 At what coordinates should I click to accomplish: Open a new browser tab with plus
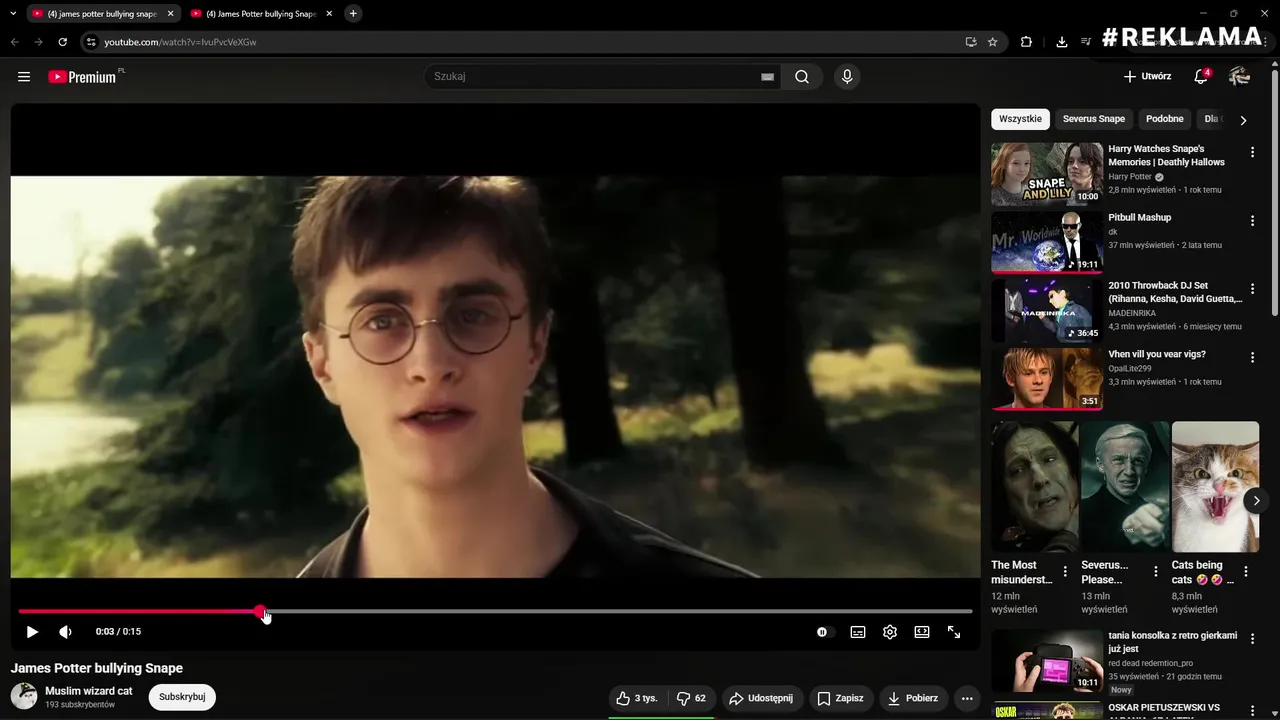click(x=353, y=14)
